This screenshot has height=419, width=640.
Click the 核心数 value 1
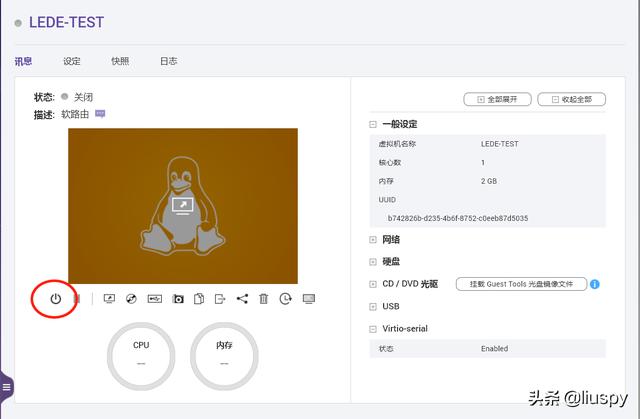tap(483, 163)
